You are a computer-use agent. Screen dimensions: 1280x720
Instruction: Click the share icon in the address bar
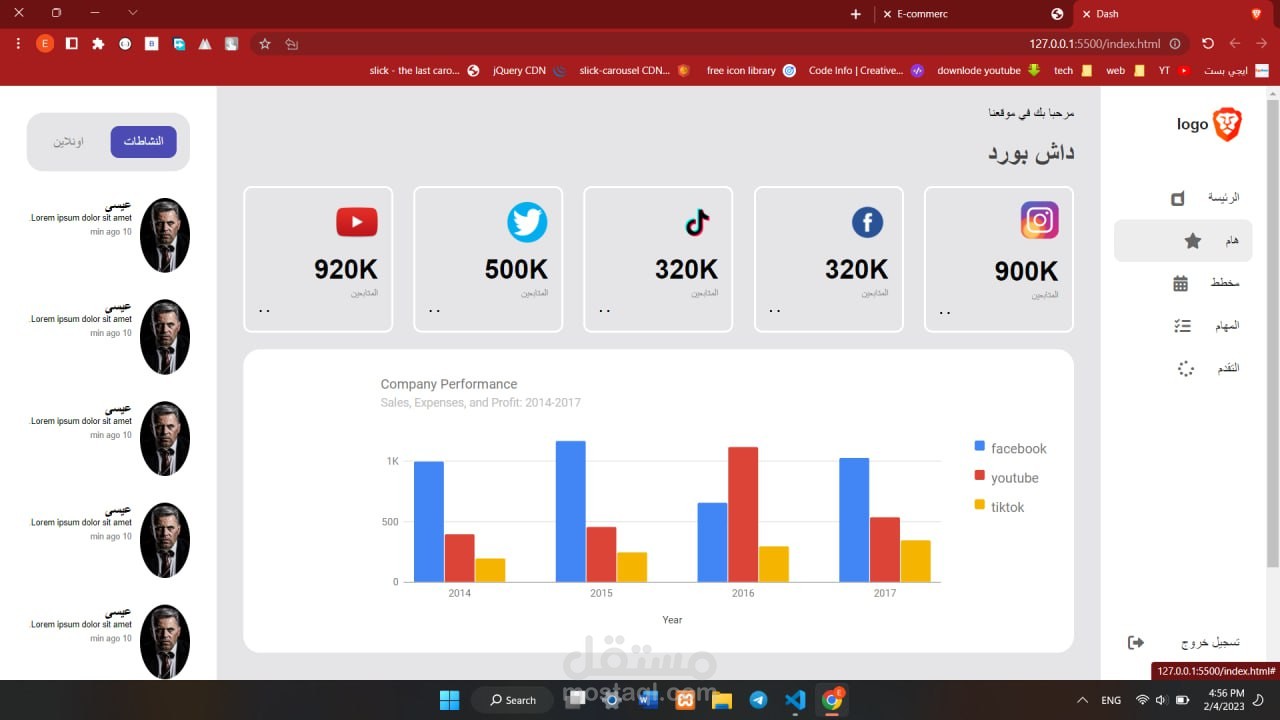[292, 44]
